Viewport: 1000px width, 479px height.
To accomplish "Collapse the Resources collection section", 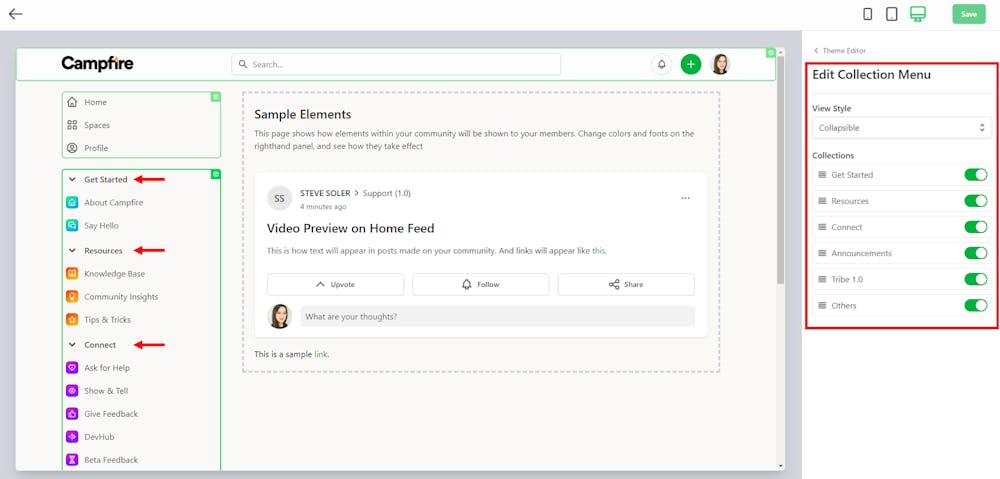I will [x=72, y=251].
